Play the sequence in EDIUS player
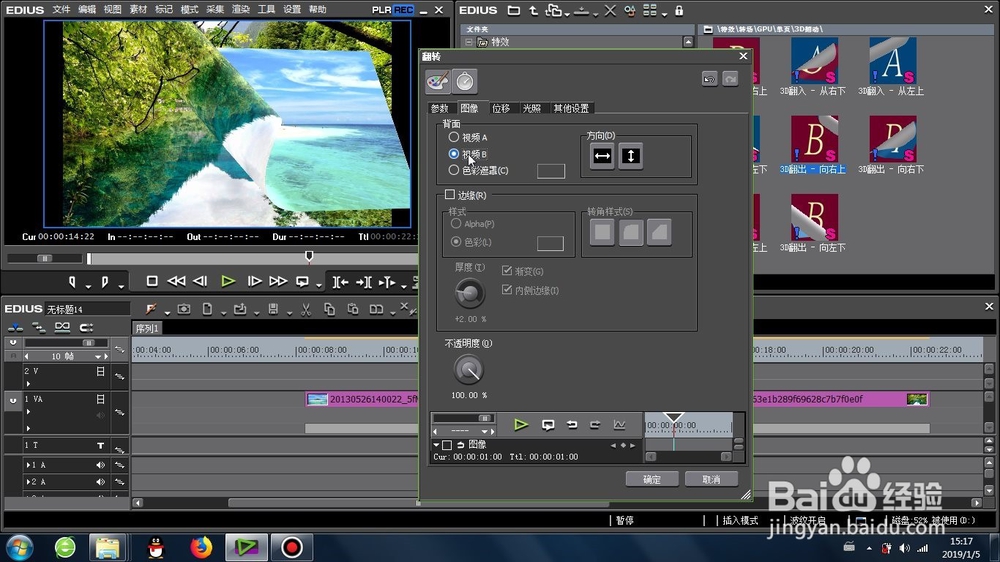1000x562 pixels. [228, 281]
